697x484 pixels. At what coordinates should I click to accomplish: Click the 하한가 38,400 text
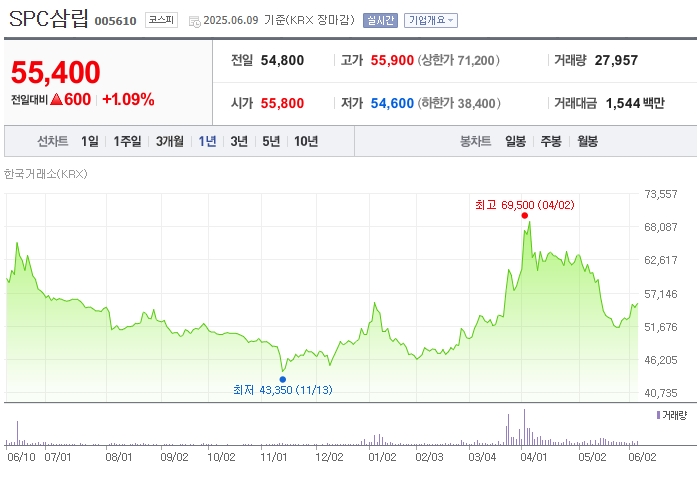coord(459,103)
